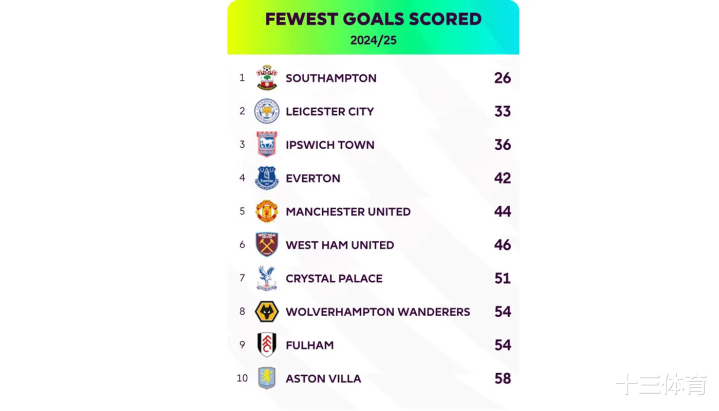
Task: Click the Fulham club badge
Action: tap(266, 345)
